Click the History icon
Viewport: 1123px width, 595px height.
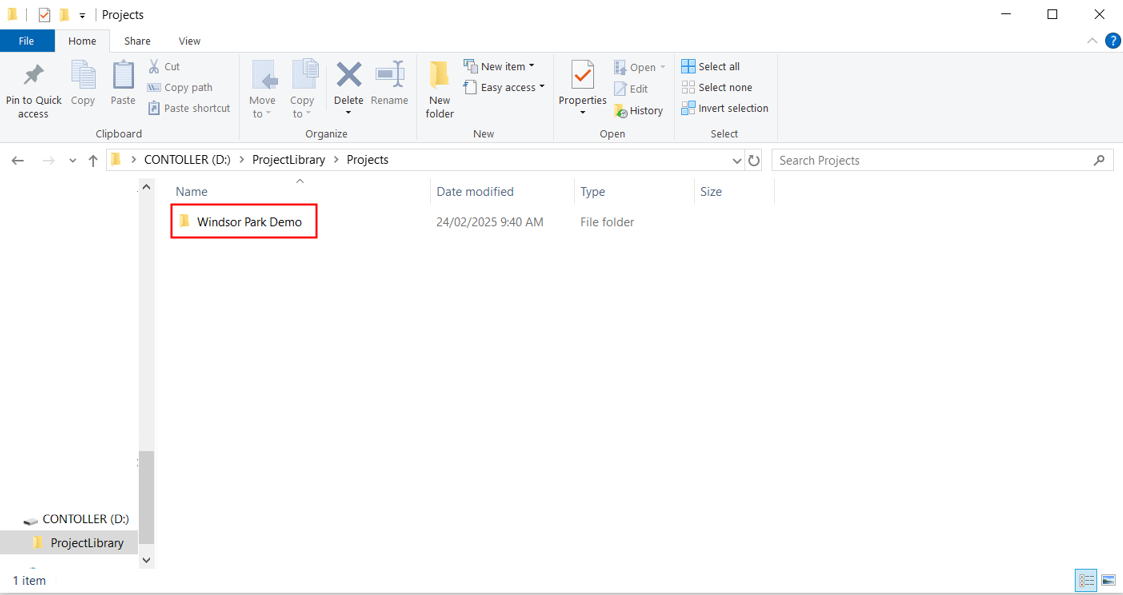click(621, 111)
